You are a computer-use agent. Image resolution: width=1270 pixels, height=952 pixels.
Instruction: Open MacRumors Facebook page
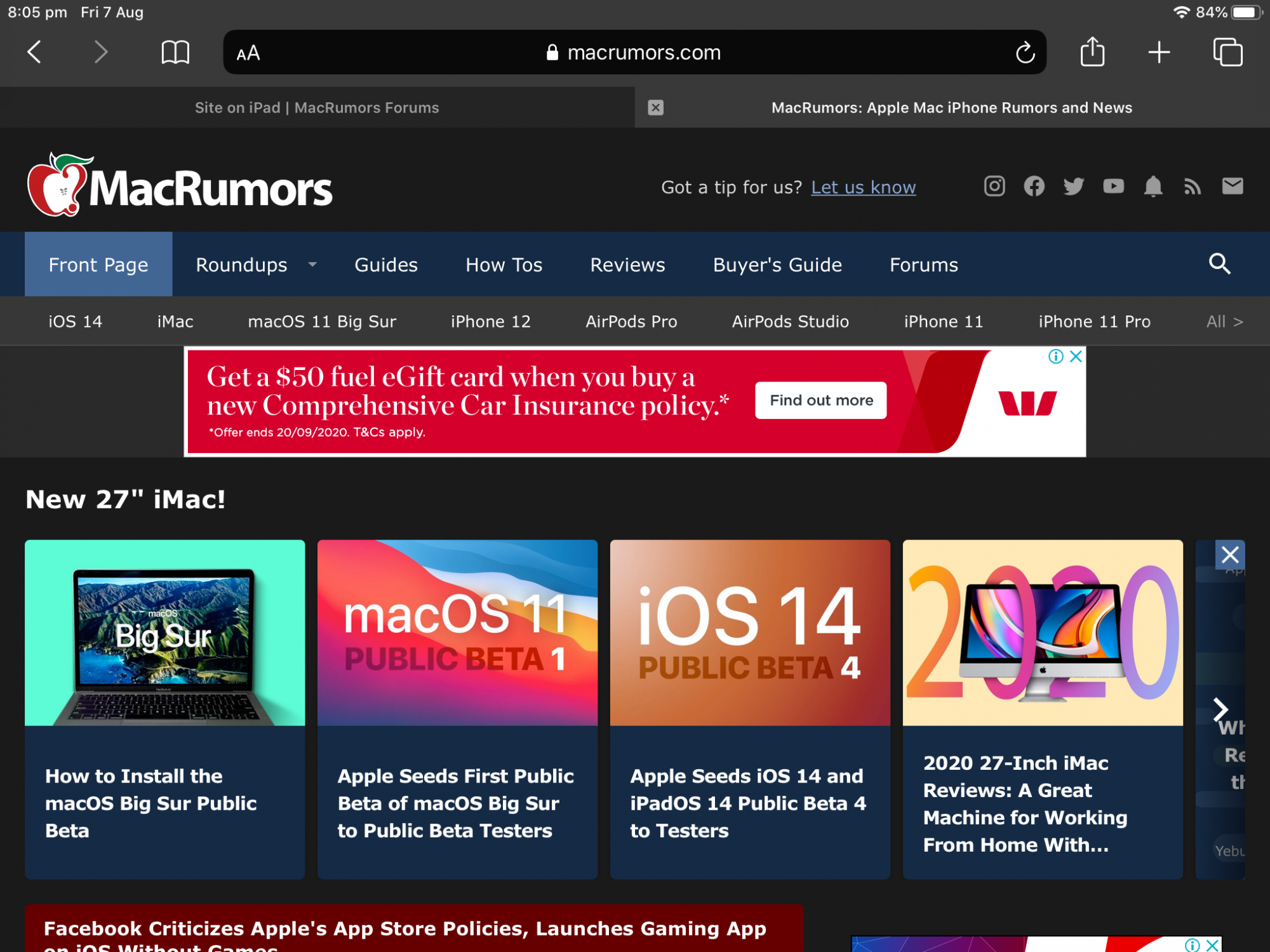[x=1034, y=186]
